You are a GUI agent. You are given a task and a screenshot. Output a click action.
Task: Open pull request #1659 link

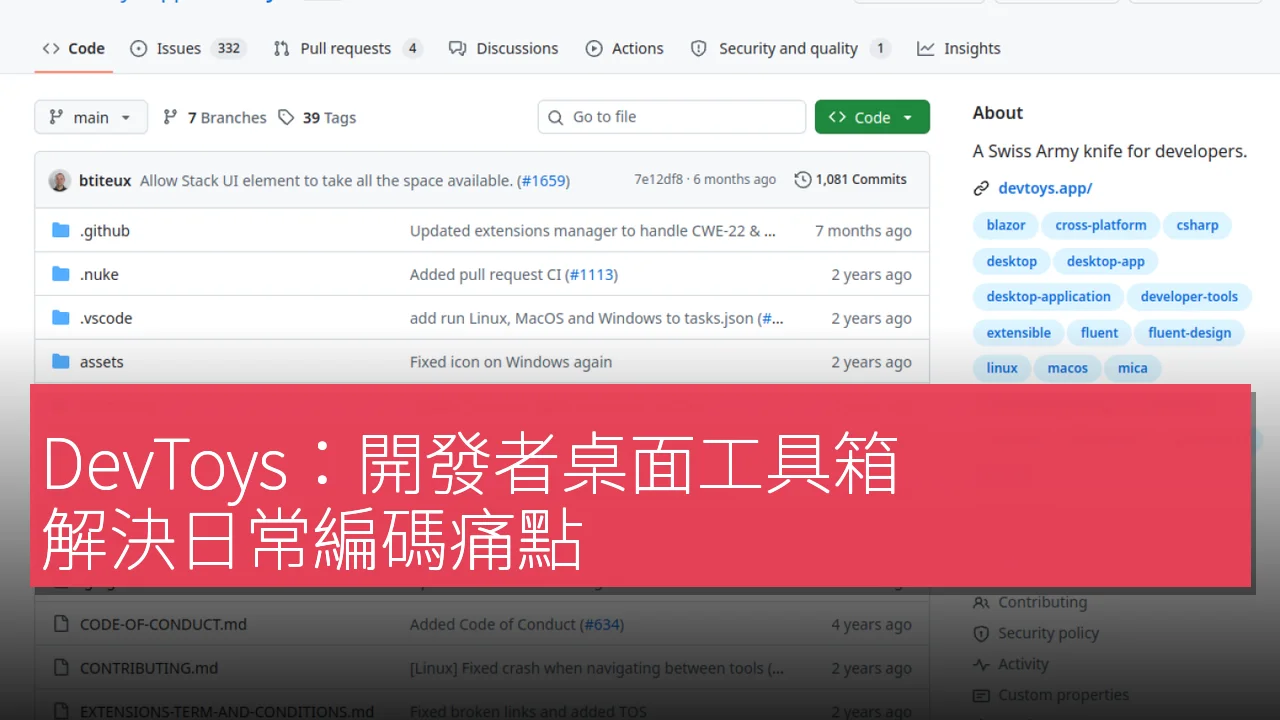point(543,180)
